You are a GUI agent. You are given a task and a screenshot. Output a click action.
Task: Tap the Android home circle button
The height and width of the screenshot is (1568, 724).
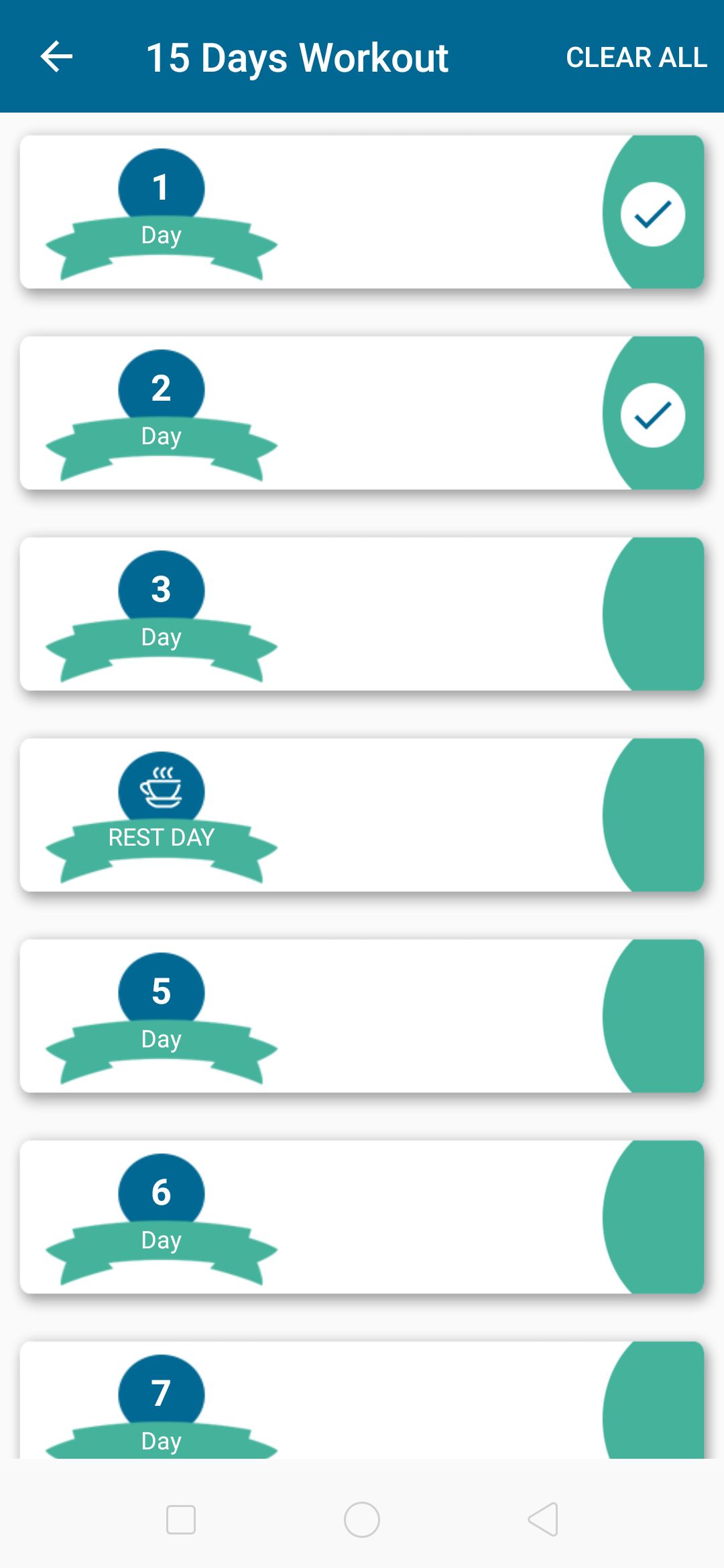pyautogui.click(x=362, y=1520)
